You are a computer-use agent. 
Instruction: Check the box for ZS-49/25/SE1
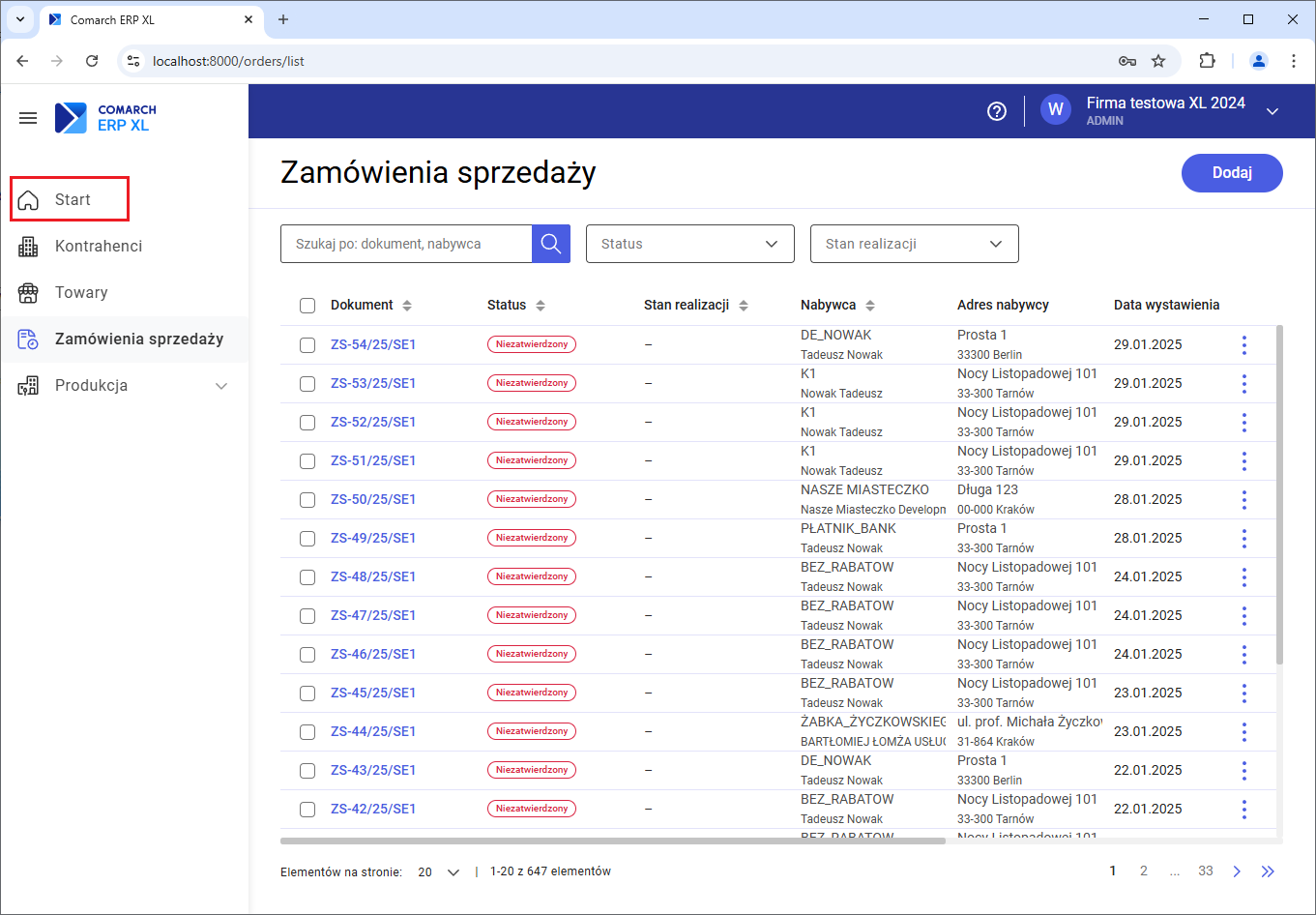coord(307,539)
